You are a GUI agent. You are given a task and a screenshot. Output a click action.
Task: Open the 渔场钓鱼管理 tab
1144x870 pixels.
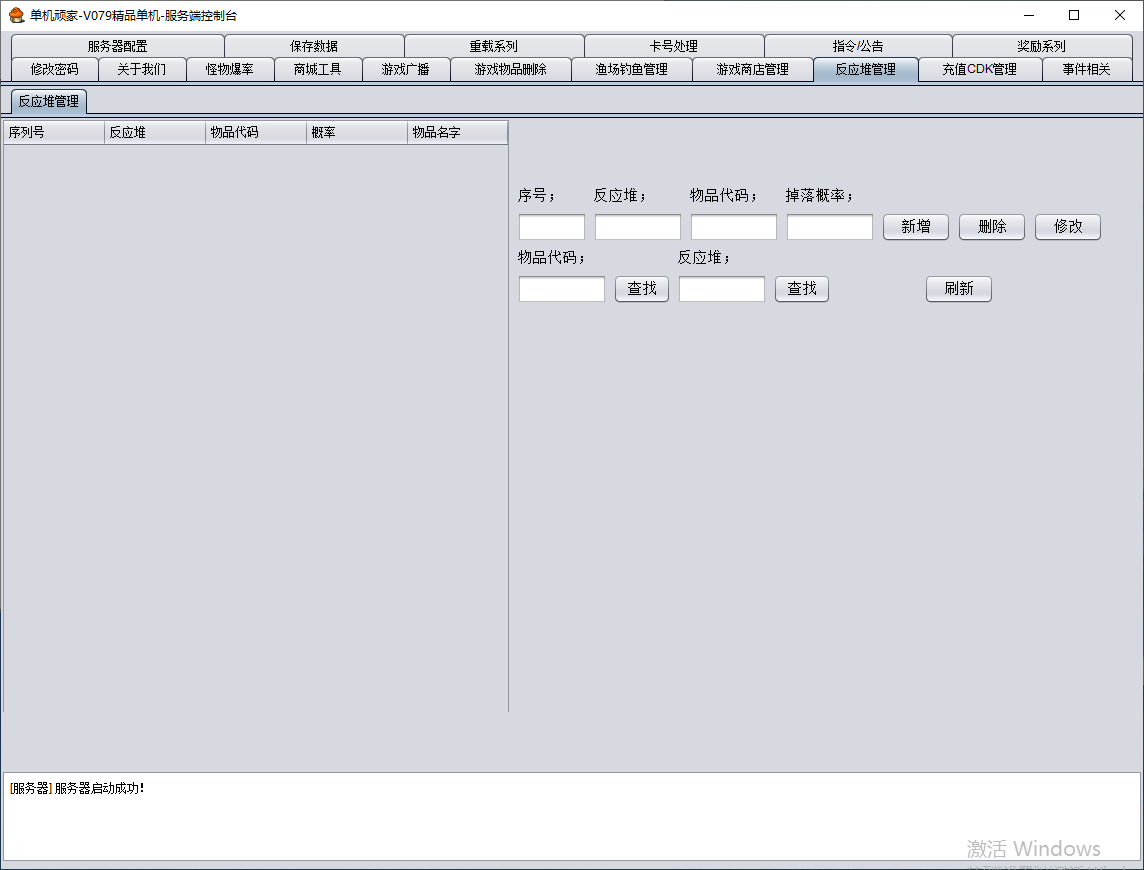631,69
